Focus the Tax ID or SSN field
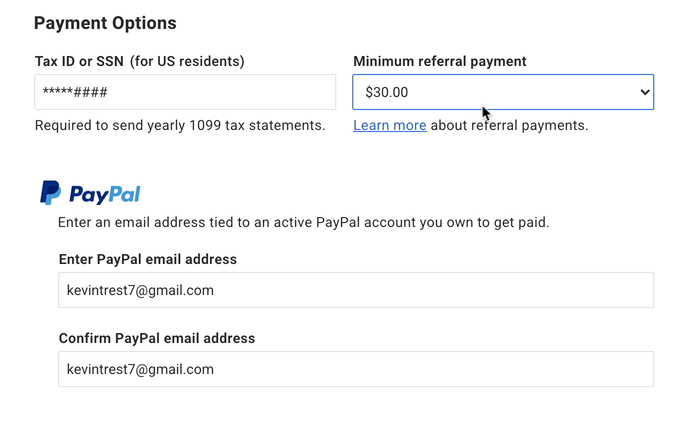This screenshot has width=699, height=426. (x=185, y=92)
